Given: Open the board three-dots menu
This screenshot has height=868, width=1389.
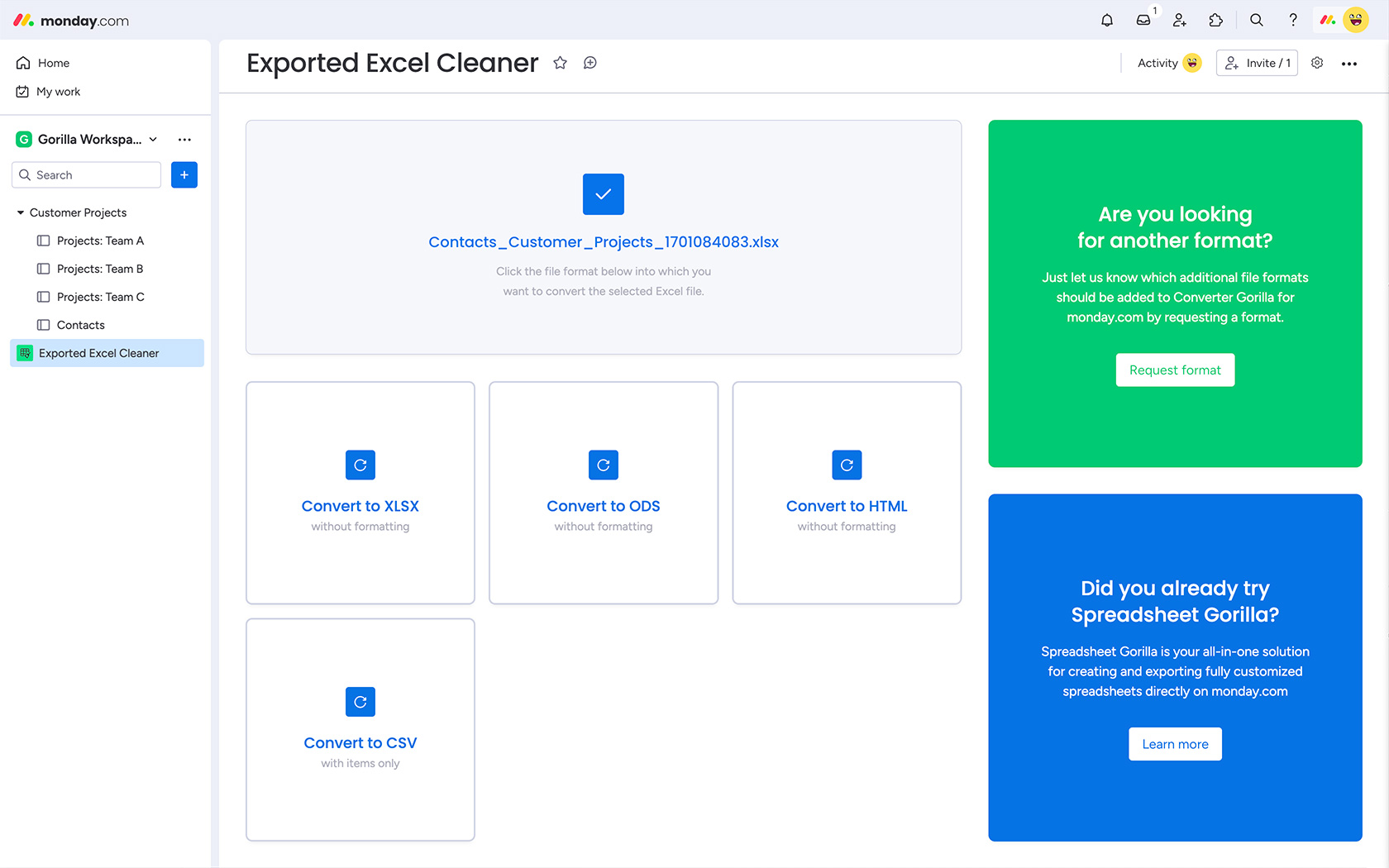Looking at the screenshot, I should coord(1349,64).
